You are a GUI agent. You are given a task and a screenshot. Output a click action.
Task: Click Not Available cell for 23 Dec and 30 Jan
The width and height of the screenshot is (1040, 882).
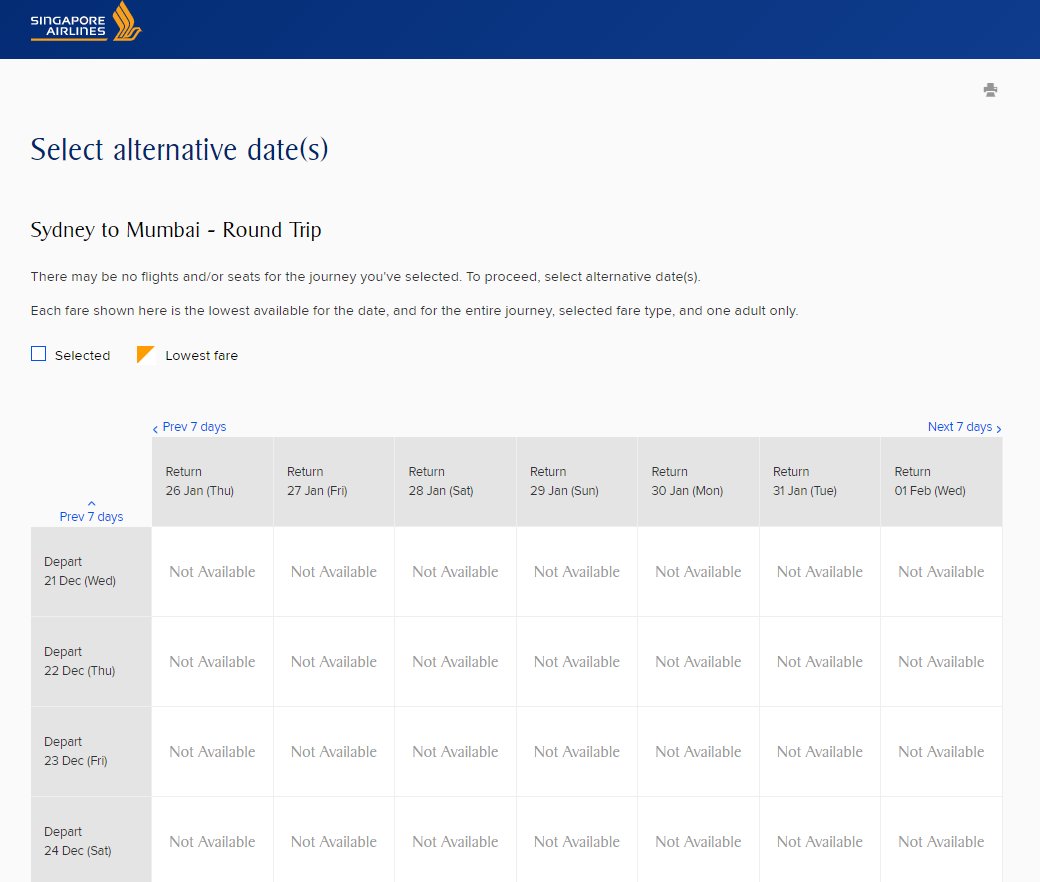698,751
